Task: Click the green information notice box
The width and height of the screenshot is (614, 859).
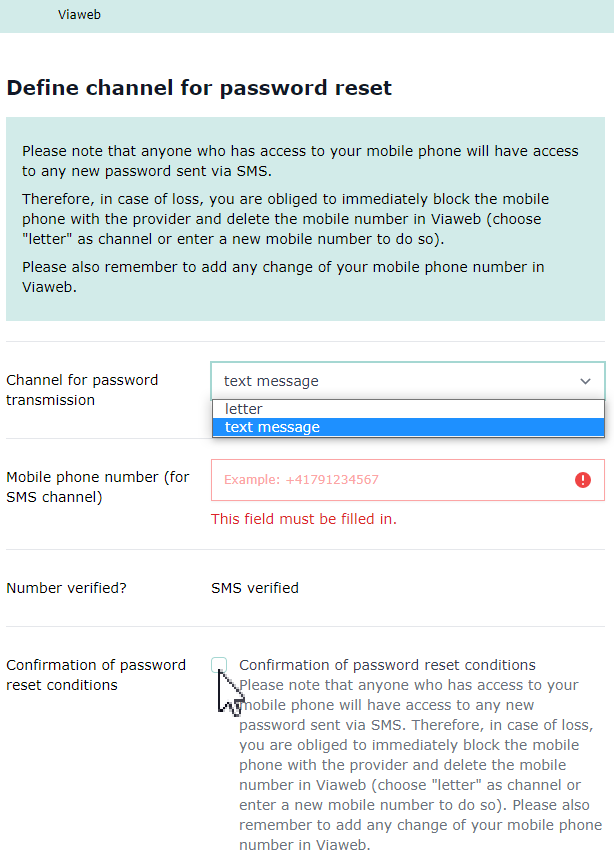Action: coord(305,305)
